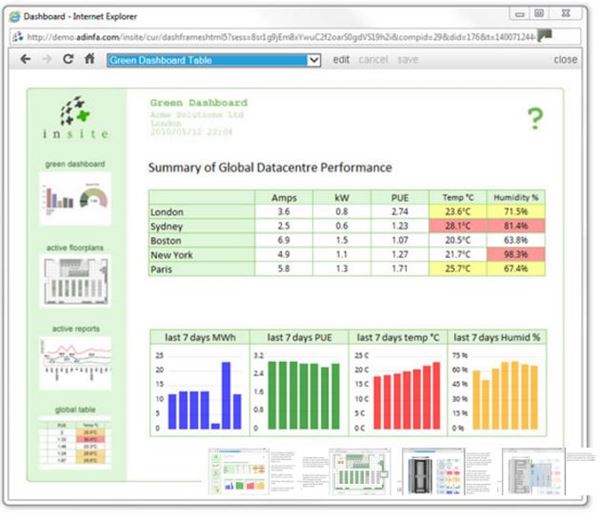Go to home using house icon
This screenshot has height=521, width=600.
89,60
